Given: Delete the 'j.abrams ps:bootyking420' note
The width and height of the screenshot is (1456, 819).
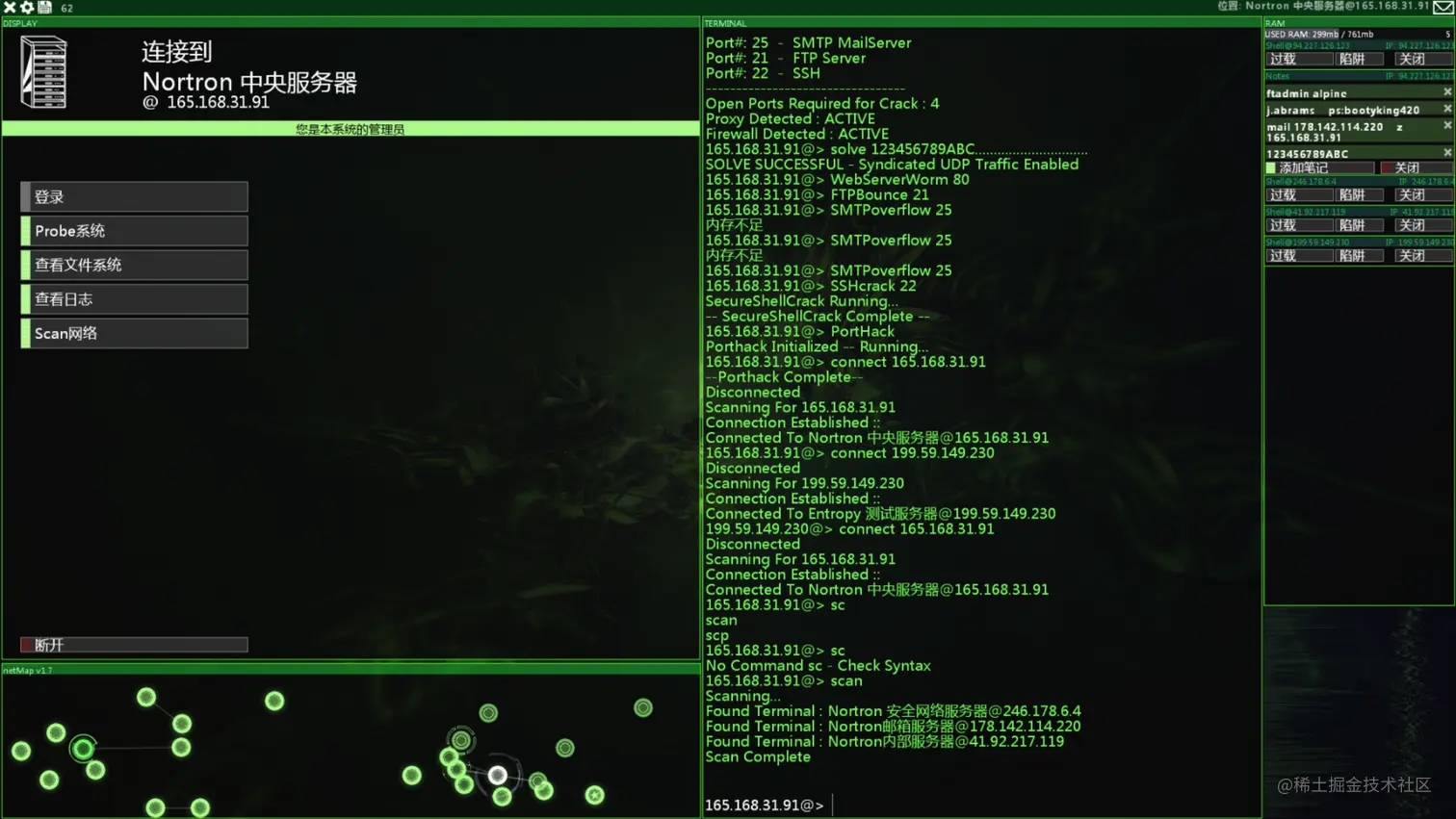Looking at the screenshot, I should pos(1447,109).
